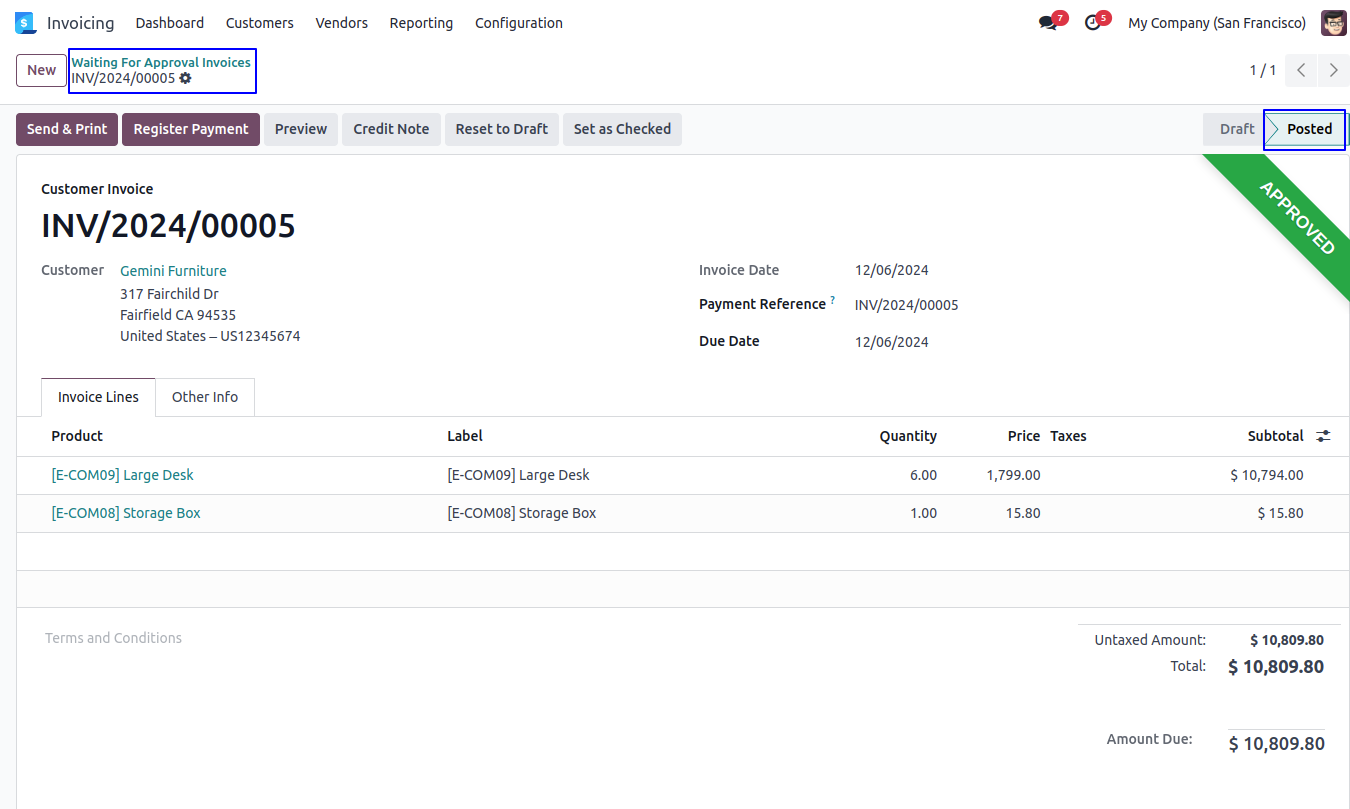Click the Invoicing app logo icon

25,23
